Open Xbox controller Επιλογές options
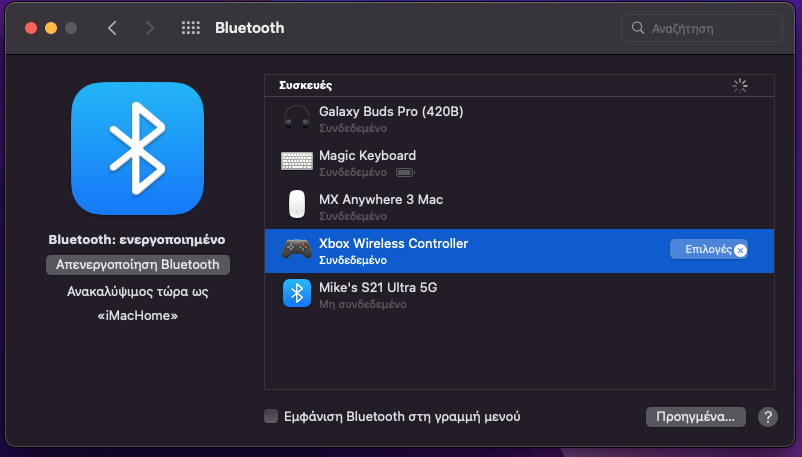 pyautogui.click(x=701, y=250)
